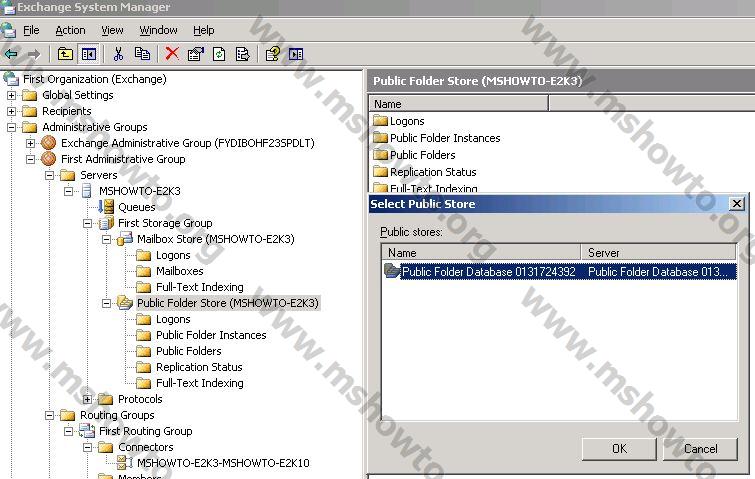Image resolution: width=755 pixels, height=479 pixels.
Task: Select Public Folder Instances in the tree
Action: tap(211, 335)
